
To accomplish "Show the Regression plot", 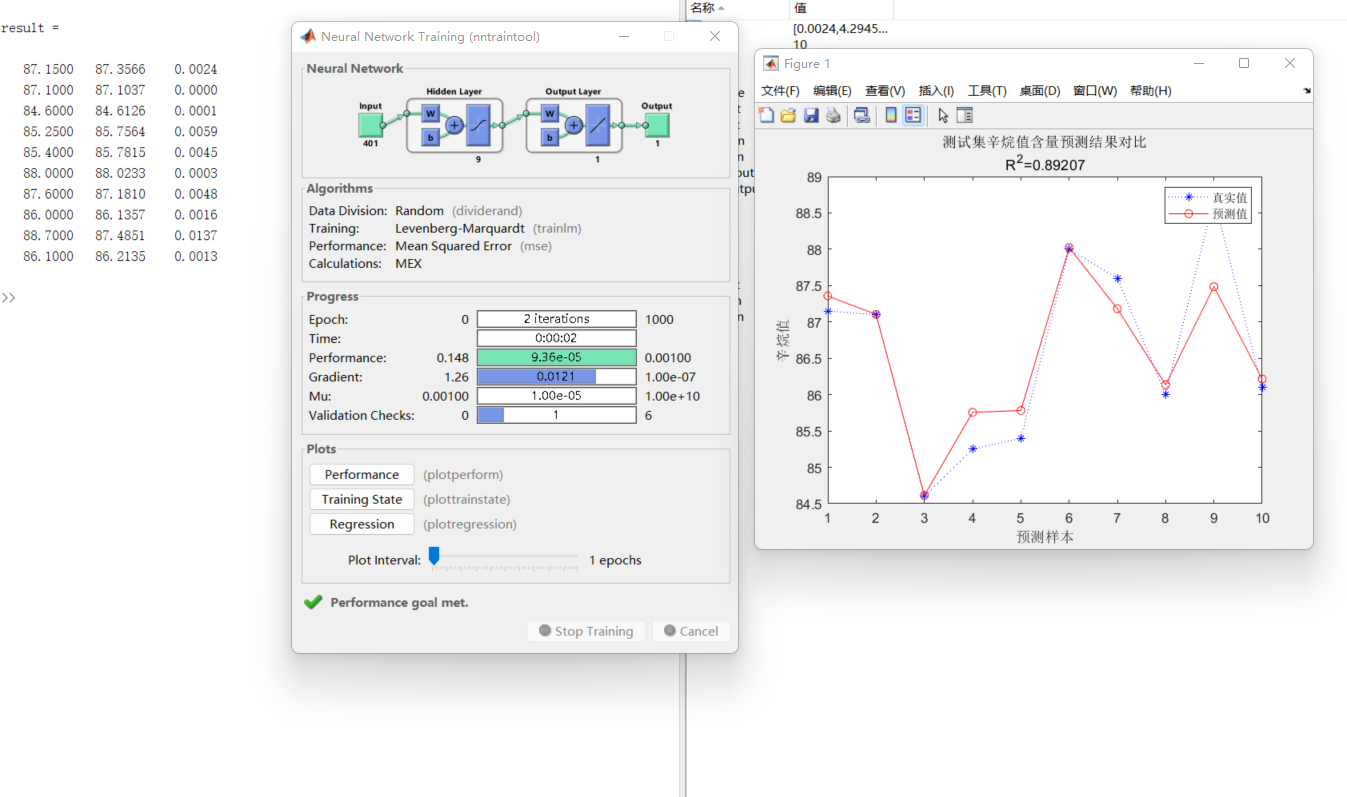I will coord(362,524).
